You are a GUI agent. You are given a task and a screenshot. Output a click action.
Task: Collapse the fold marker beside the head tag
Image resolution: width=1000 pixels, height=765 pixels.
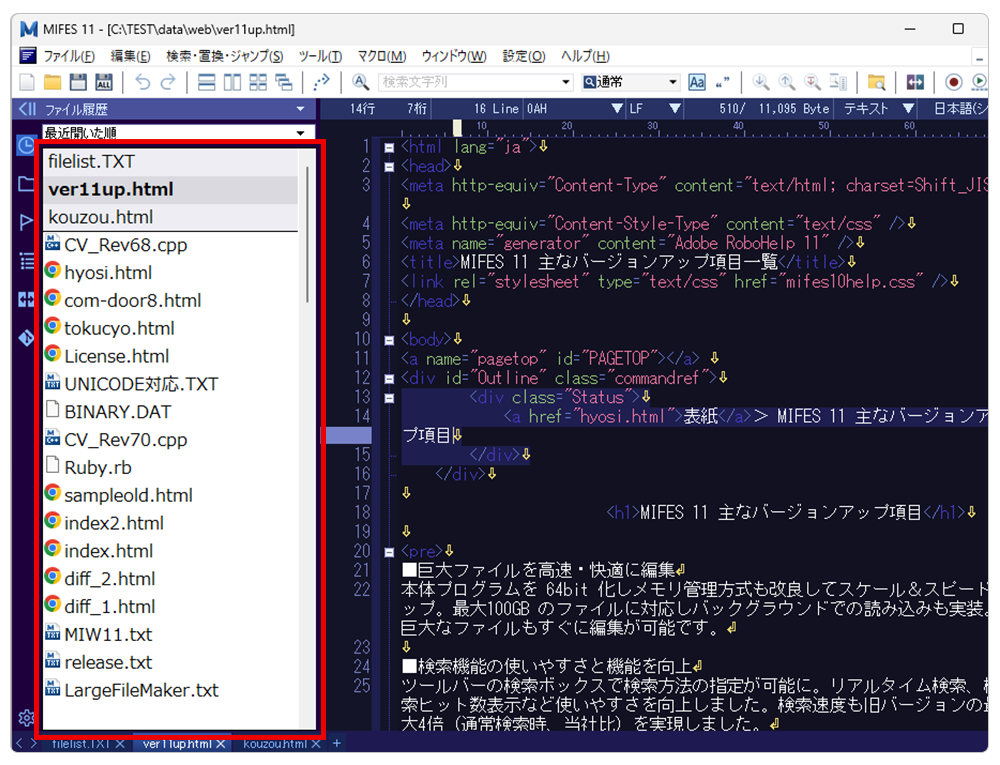point(389,166)
